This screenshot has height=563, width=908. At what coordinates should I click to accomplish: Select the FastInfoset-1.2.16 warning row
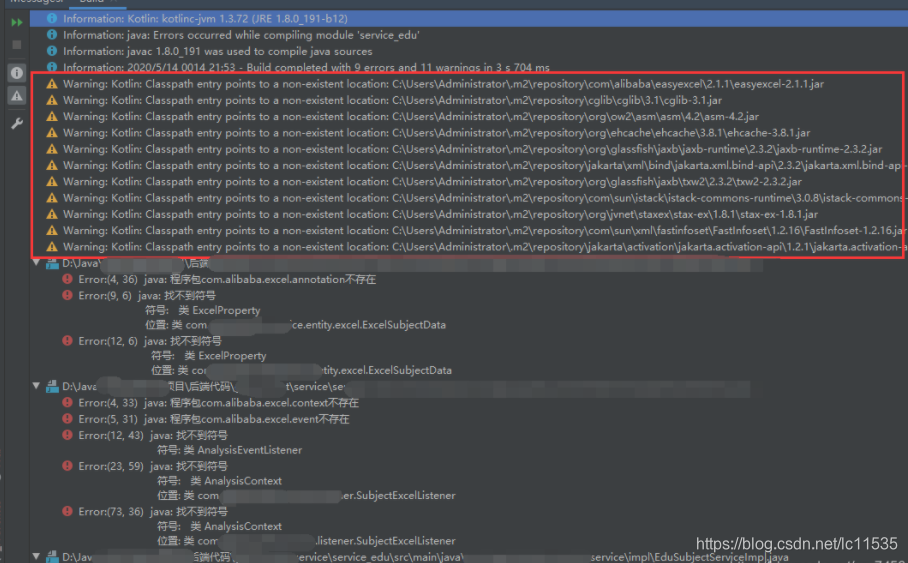[x=467, y=231]
